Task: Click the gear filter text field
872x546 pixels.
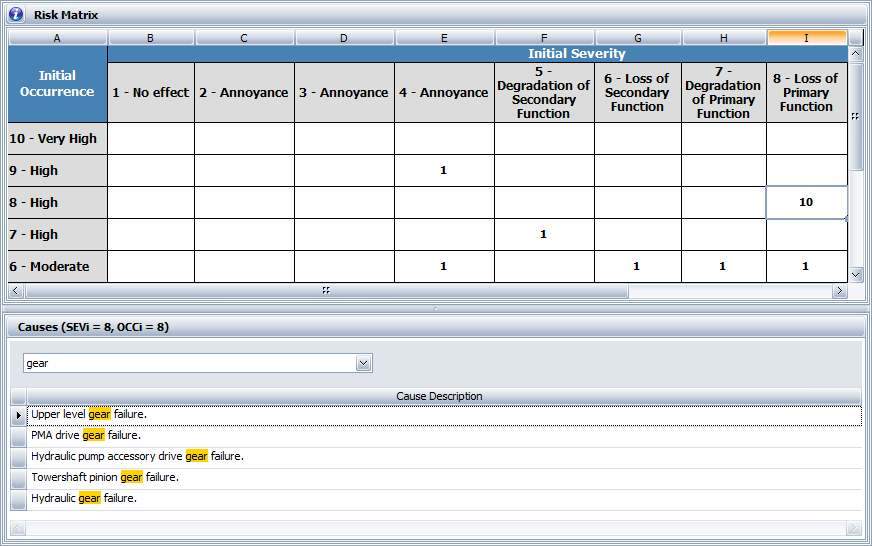Action: click(189, 363)
